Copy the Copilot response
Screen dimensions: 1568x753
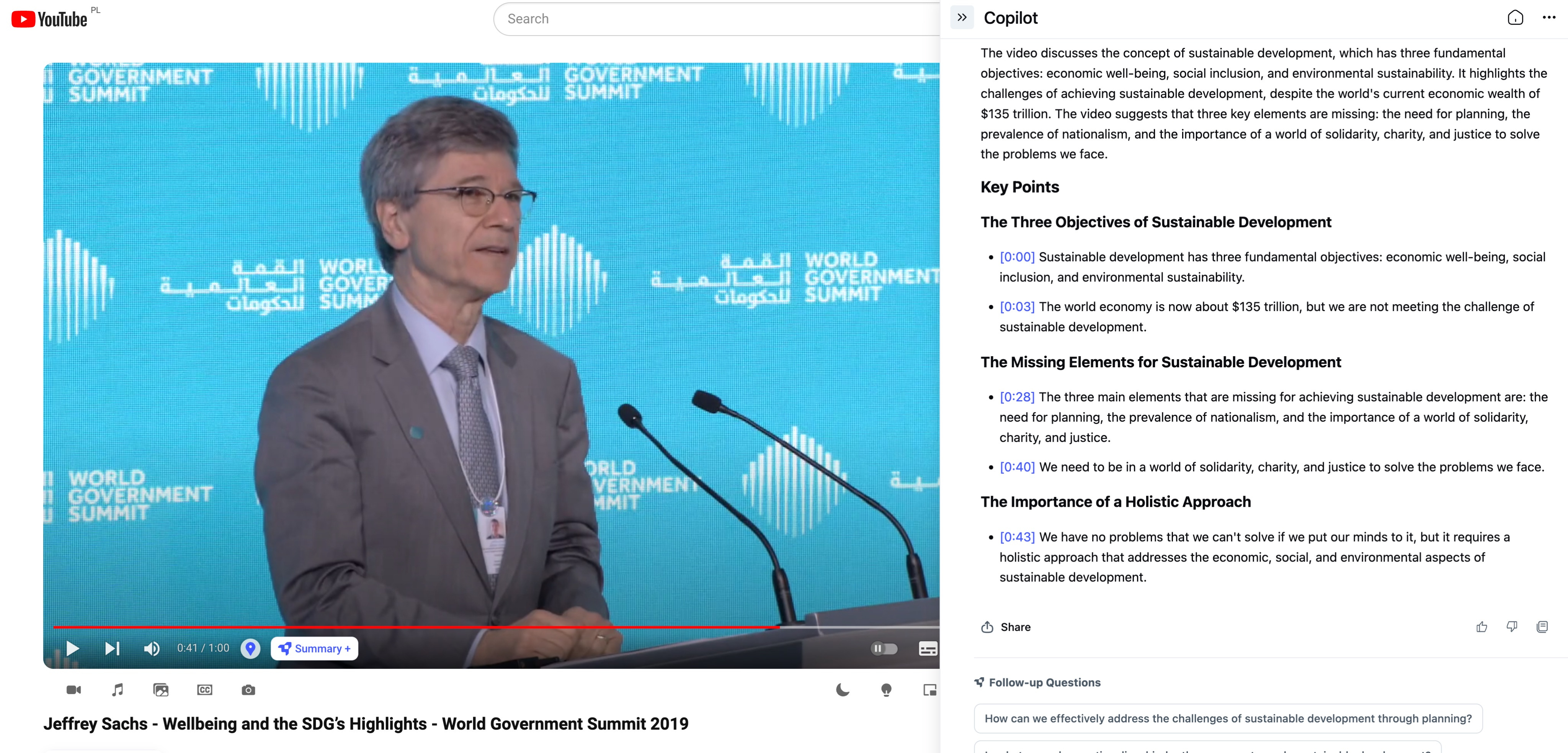tap(1542, 627)
